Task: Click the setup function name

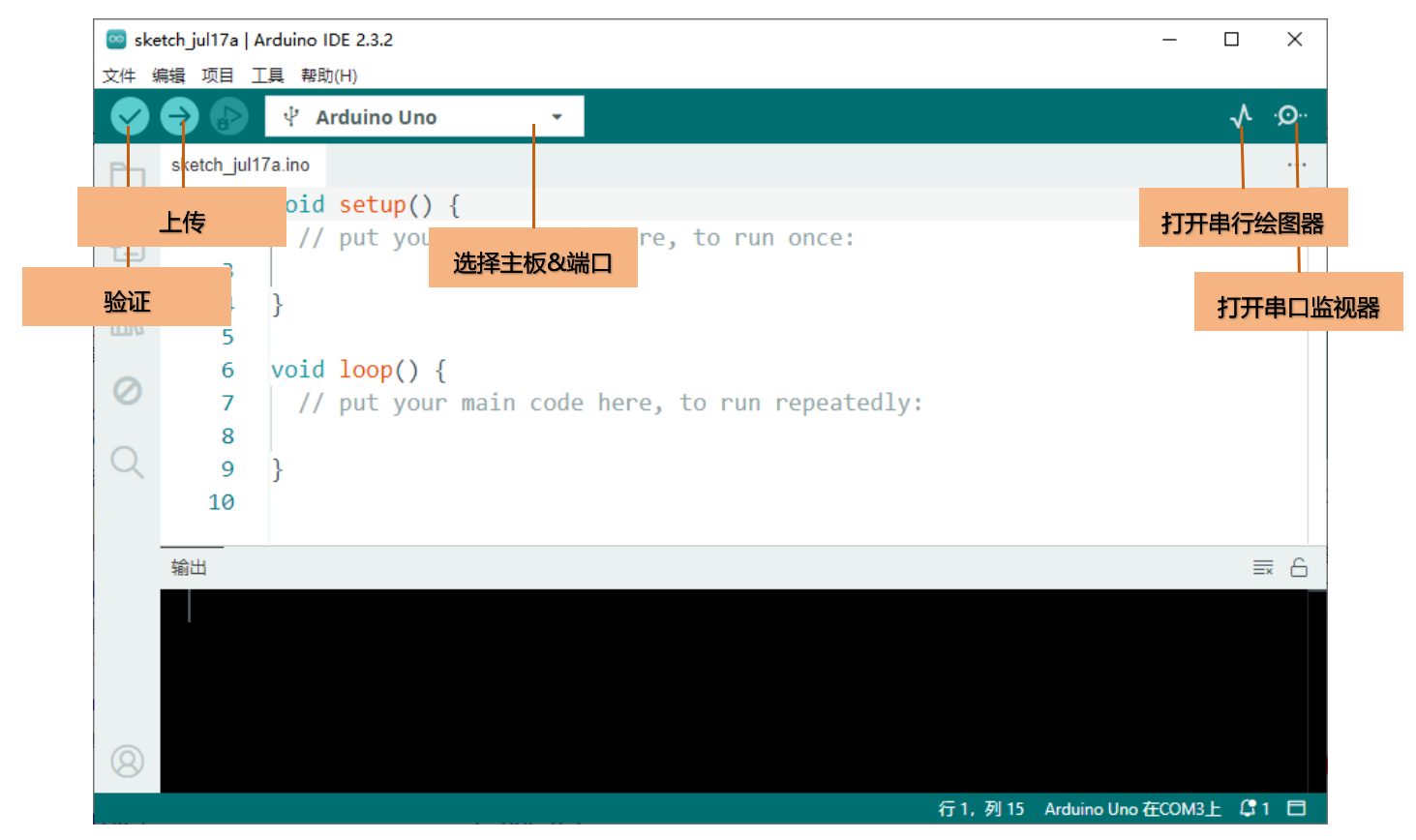Action: coord(372,205)
